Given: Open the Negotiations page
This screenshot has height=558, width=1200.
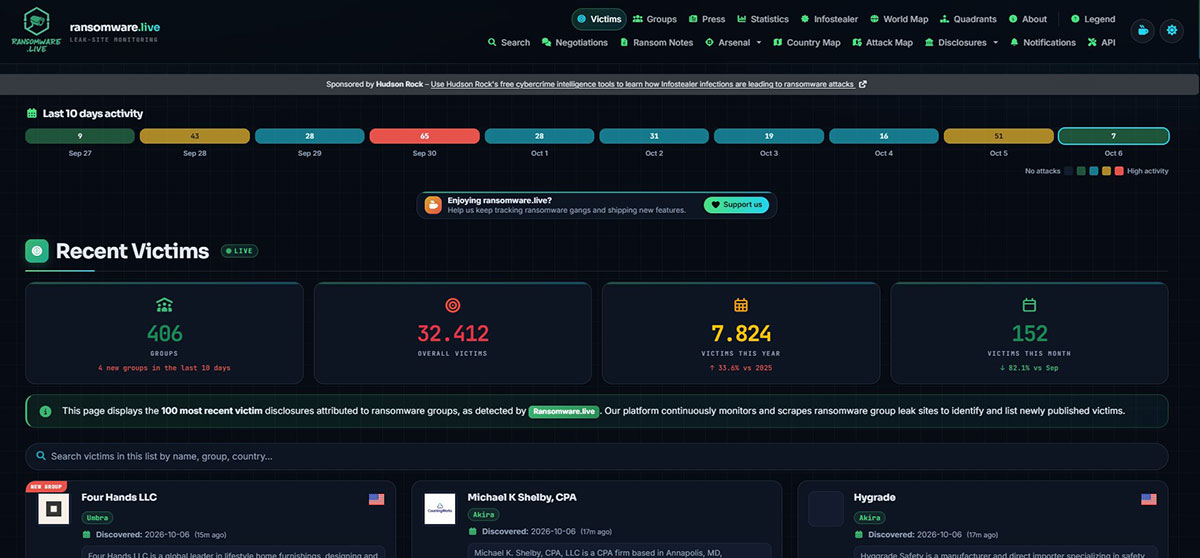Looking at the screenshot, I should [x=575, y=43].
